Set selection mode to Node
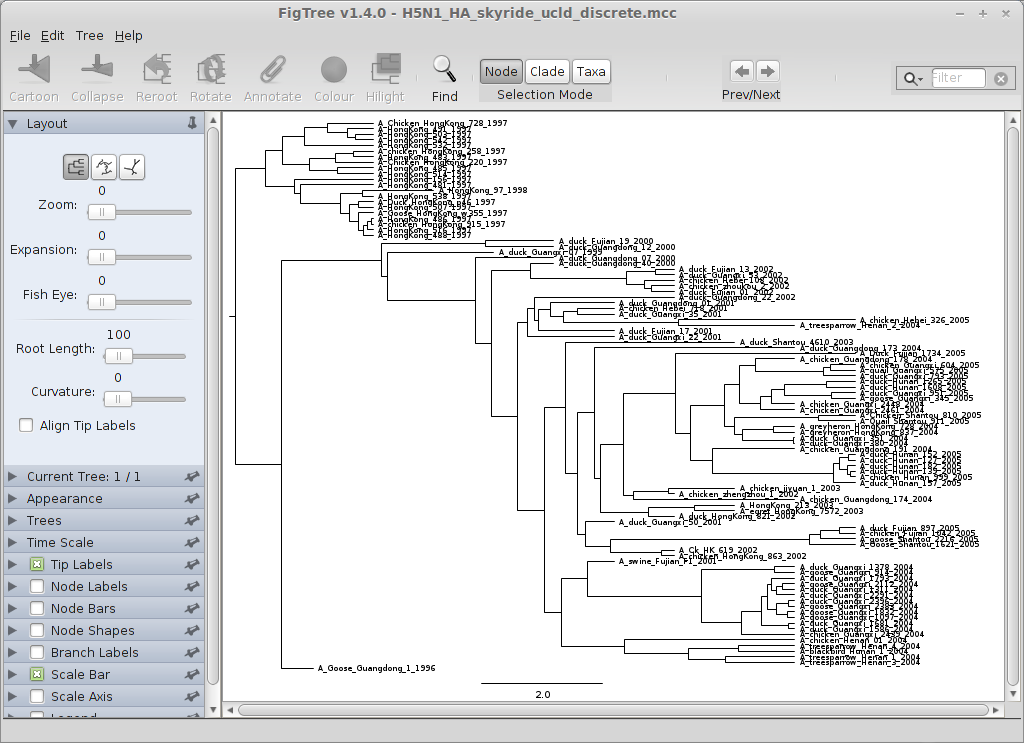1024x743 pixels. [x=501, y=71]
